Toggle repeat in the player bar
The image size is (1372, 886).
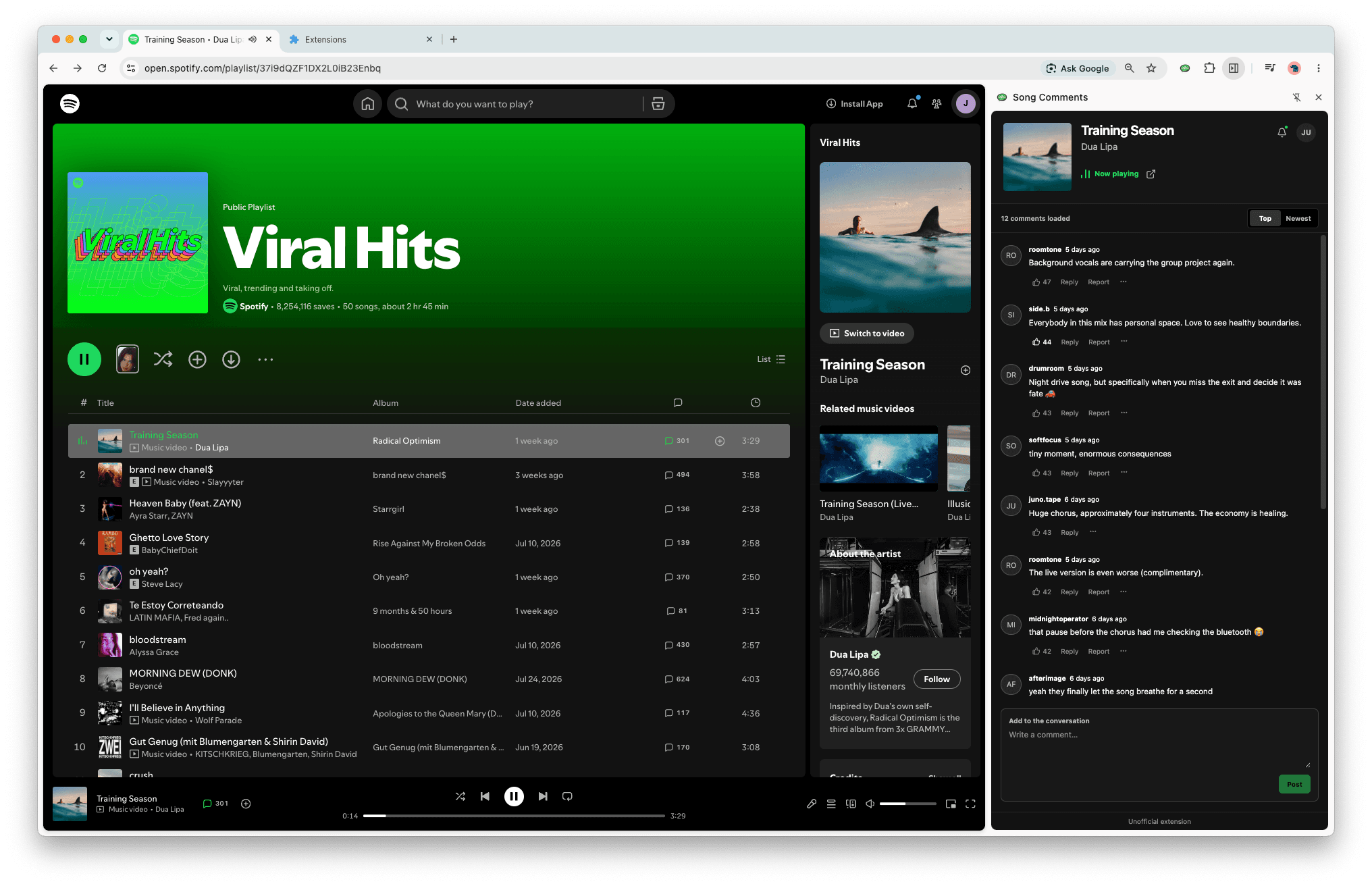(567, 796)
